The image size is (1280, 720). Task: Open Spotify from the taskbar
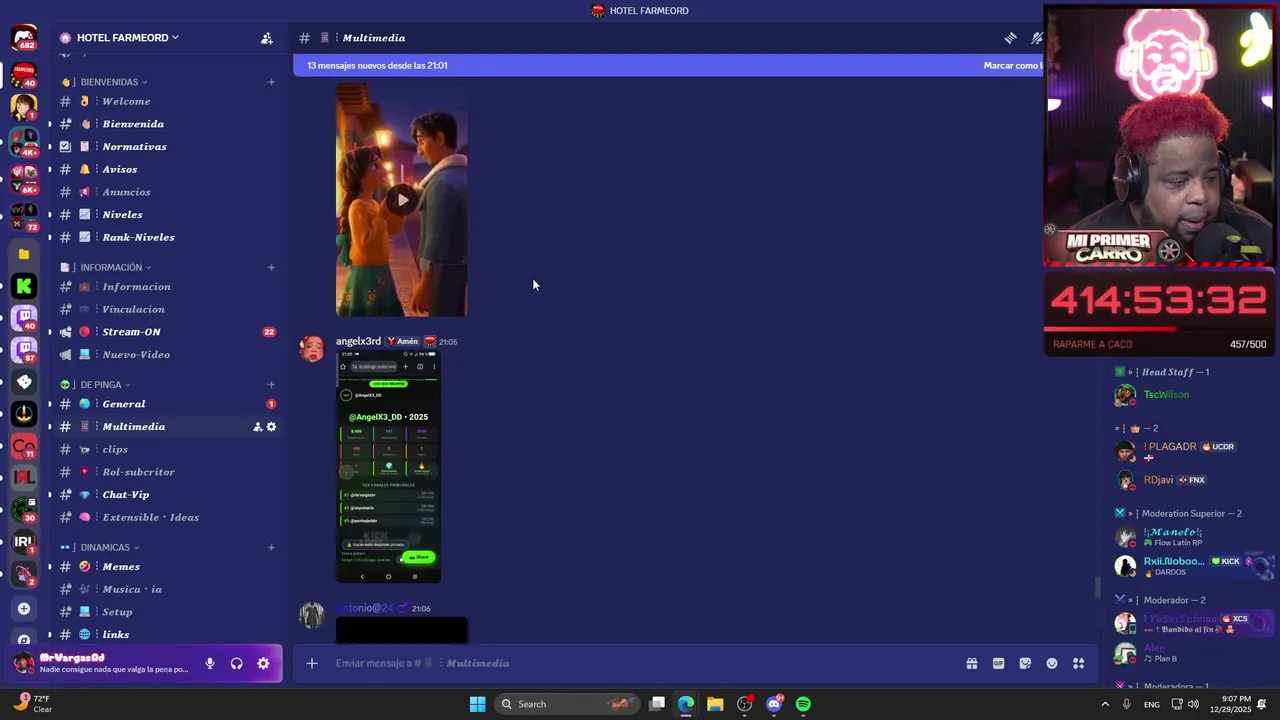[803, 704]
